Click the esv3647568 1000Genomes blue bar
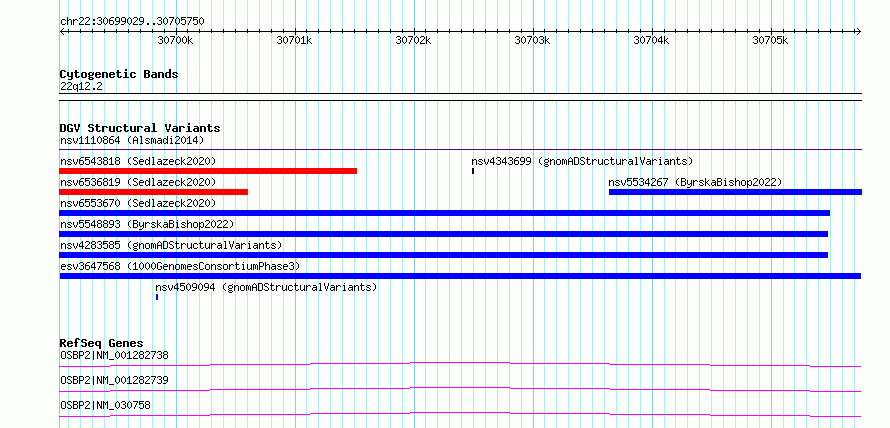 click(460, 276)
